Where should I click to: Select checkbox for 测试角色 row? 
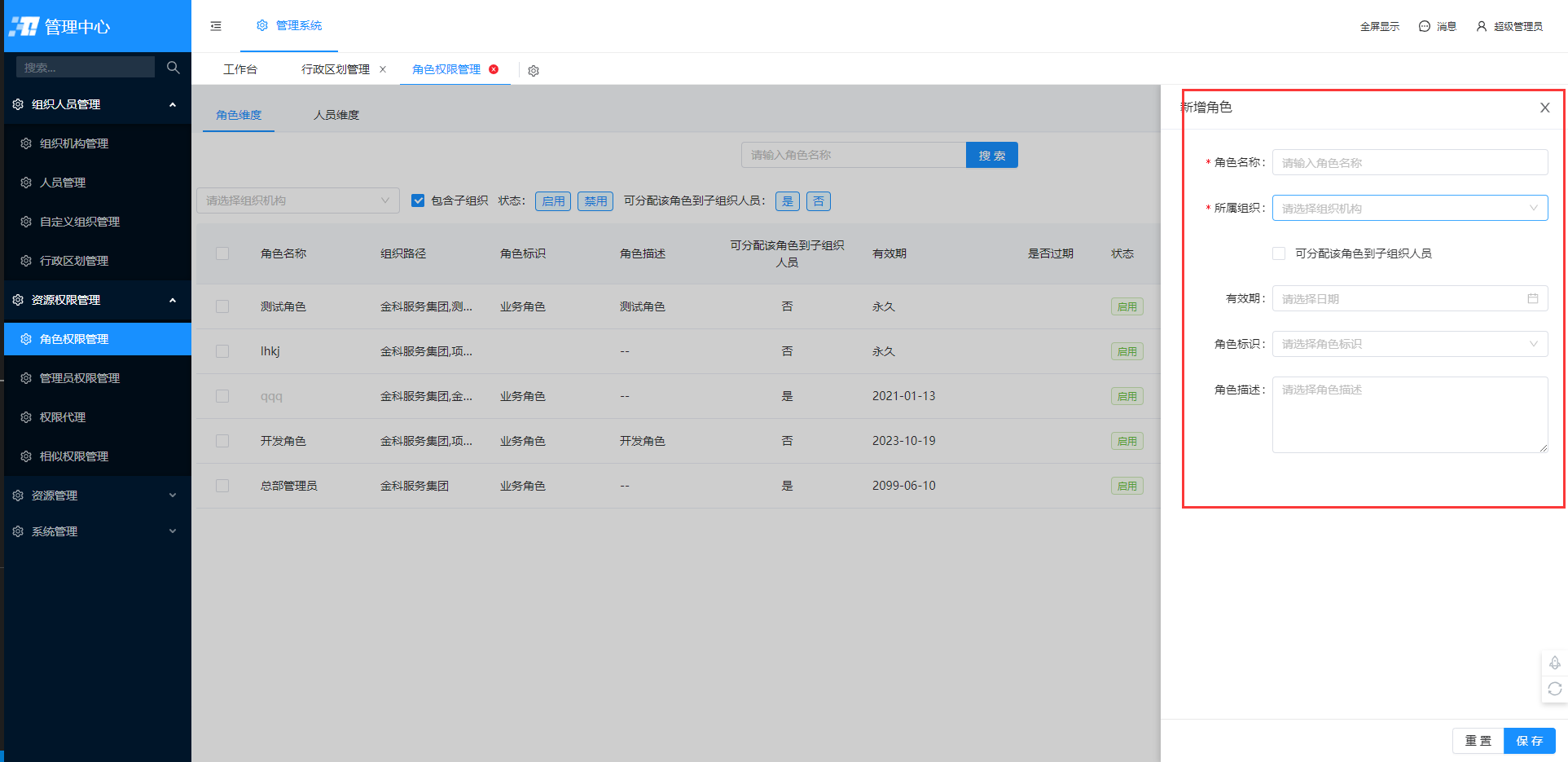(222, 306)
